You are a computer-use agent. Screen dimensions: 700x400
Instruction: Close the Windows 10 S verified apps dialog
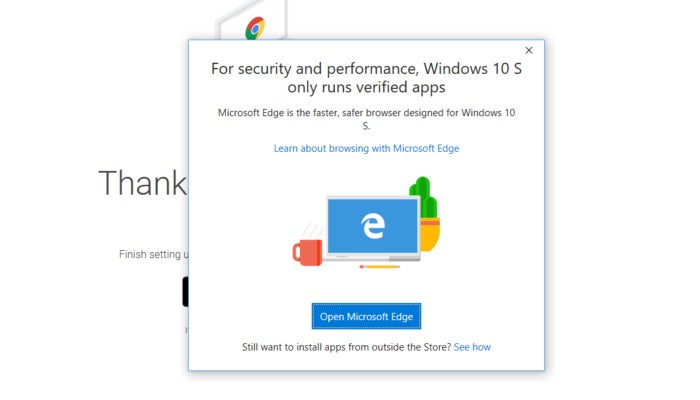coord(529,50)
